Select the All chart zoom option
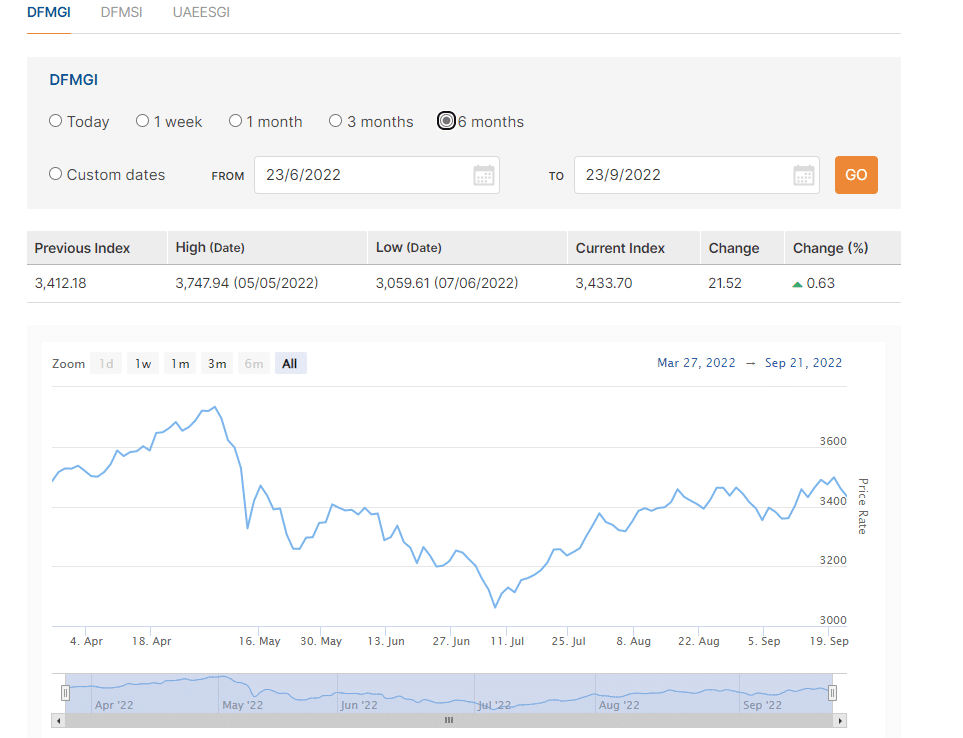963x738 pixels. 290,363
